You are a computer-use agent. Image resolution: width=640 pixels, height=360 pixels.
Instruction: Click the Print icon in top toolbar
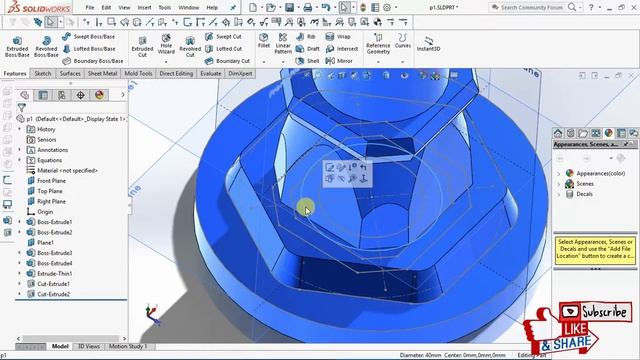tap(308, 7)
